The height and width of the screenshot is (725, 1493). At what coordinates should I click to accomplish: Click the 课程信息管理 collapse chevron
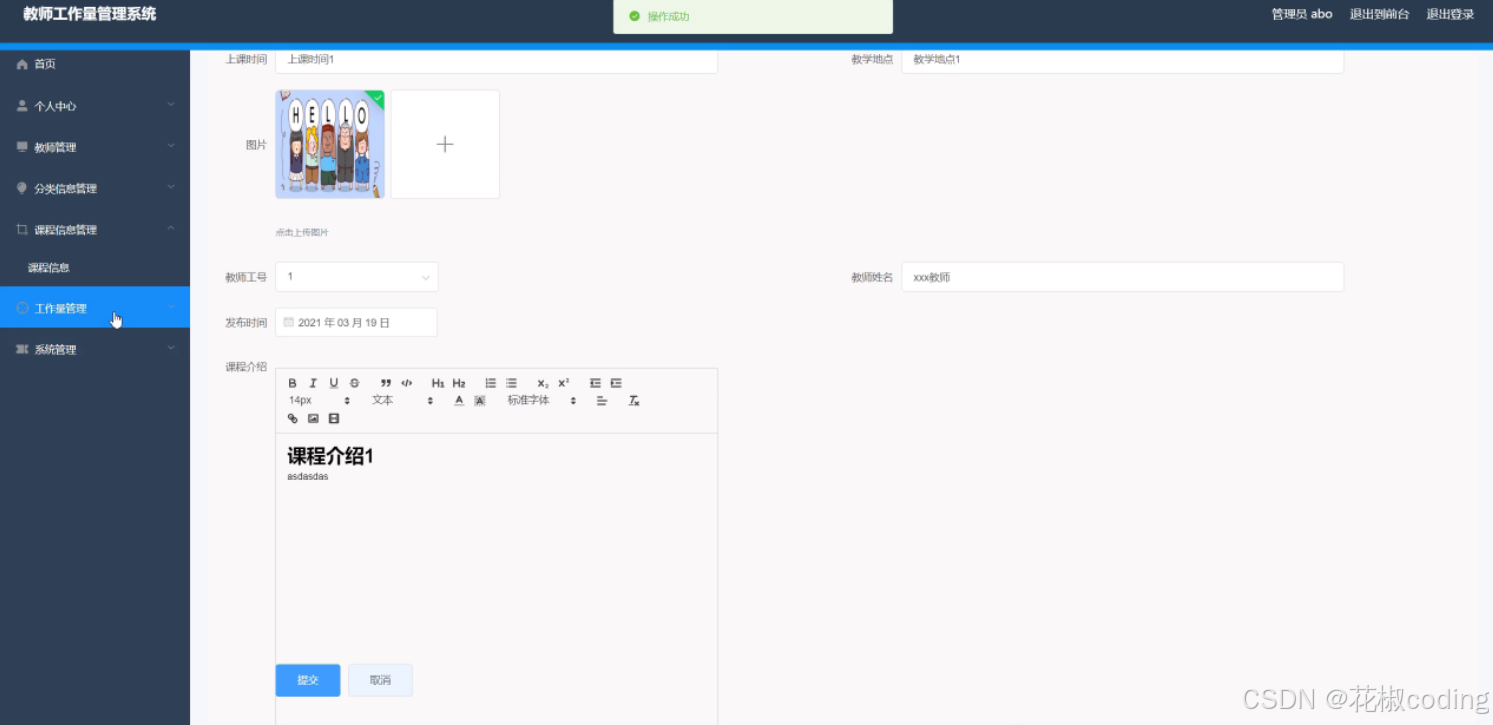171,229
